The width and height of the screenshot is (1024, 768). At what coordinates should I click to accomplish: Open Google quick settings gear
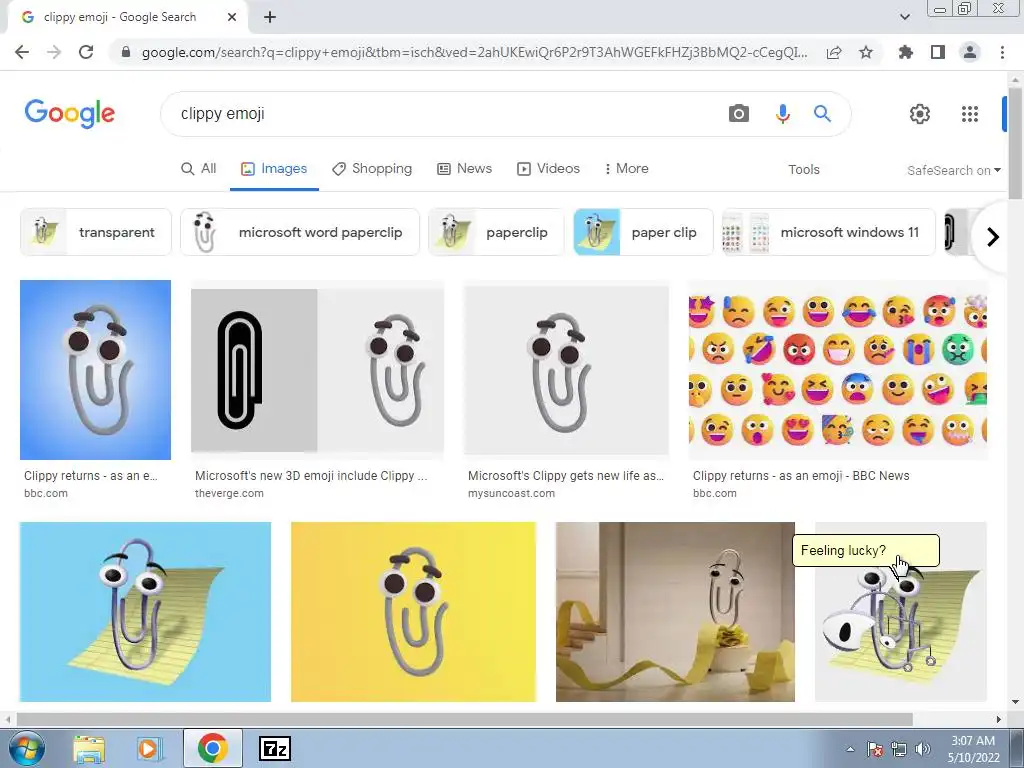click(920, 114)
